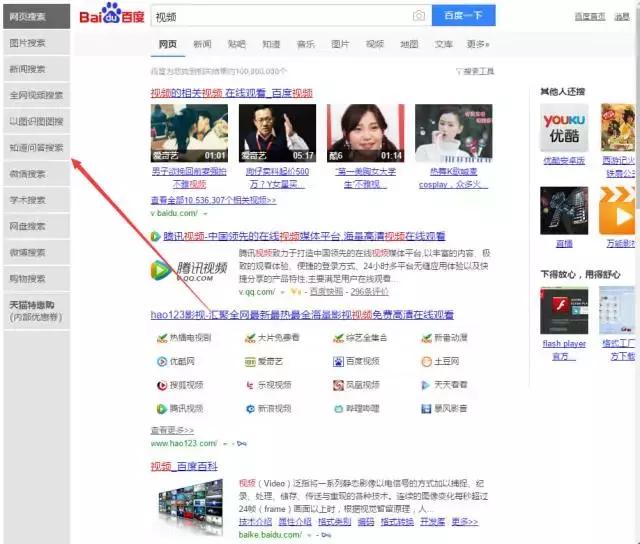Screen dimensions: 640x544
Task: Select 购物搜索 in sidebar
Action: click(x=36, y=278)
